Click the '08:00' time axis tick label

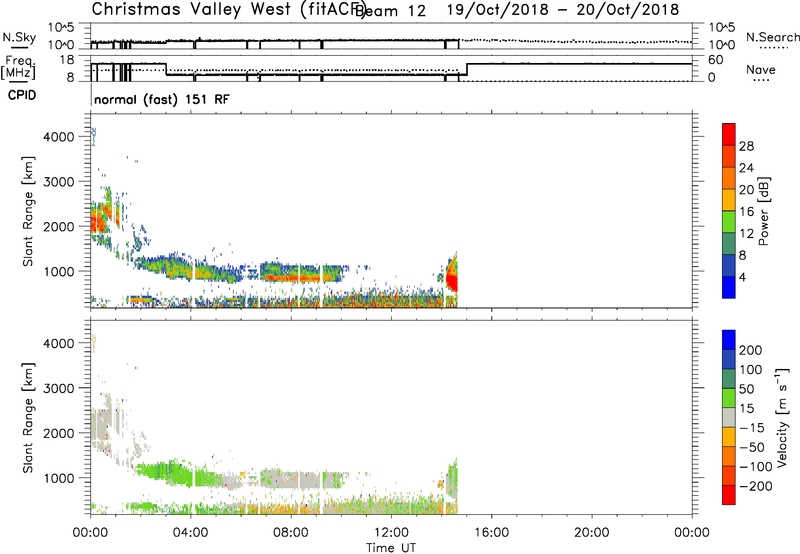click(290, 533)
